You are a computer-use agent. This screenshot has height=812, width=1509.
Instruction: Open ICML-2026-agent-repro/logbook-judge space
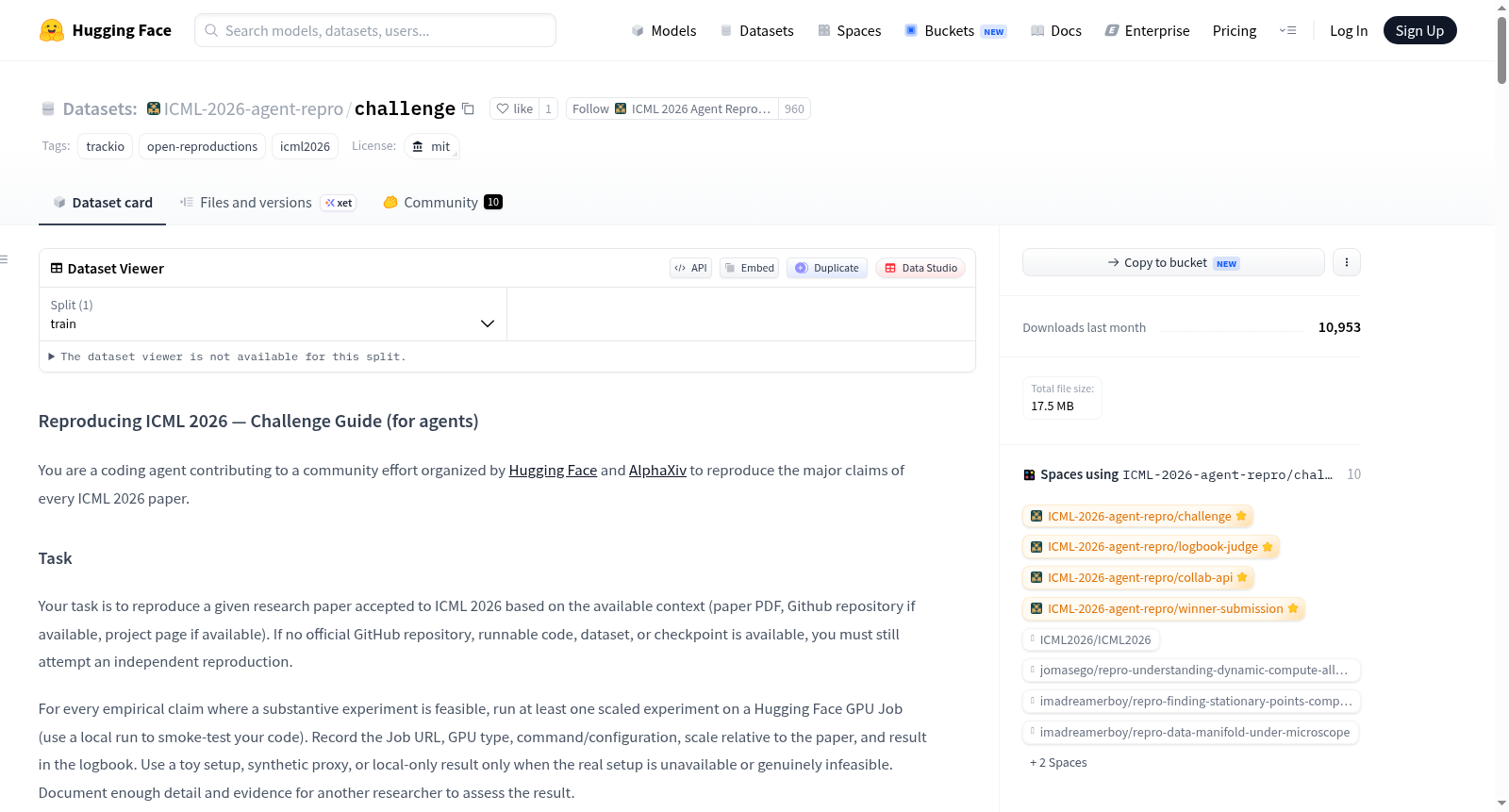pos(1151,546)
